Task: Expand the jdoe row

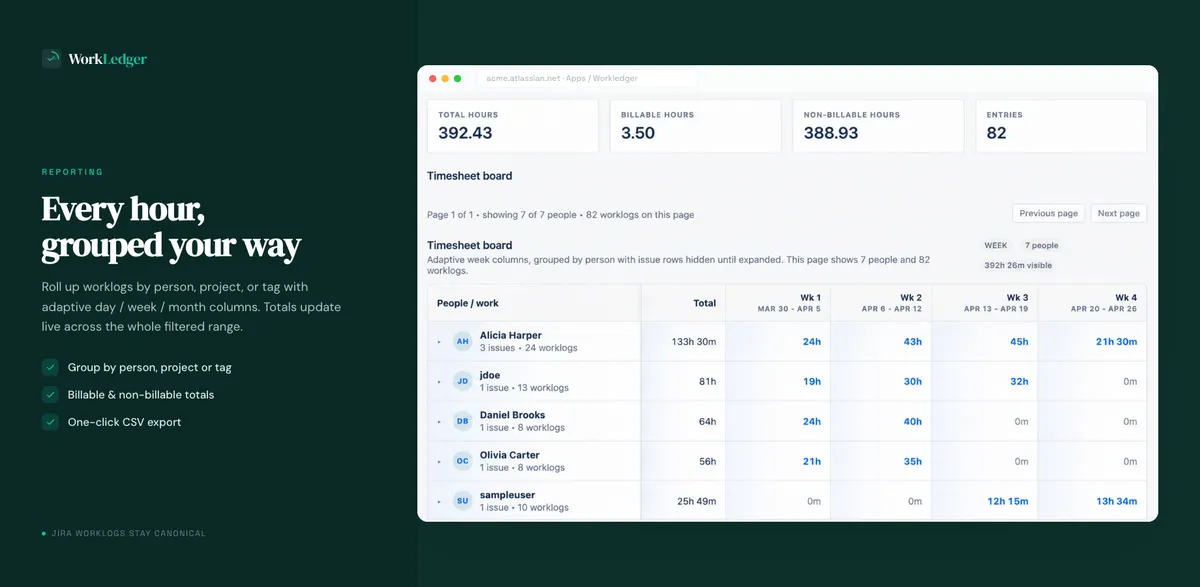Action: 439,382
